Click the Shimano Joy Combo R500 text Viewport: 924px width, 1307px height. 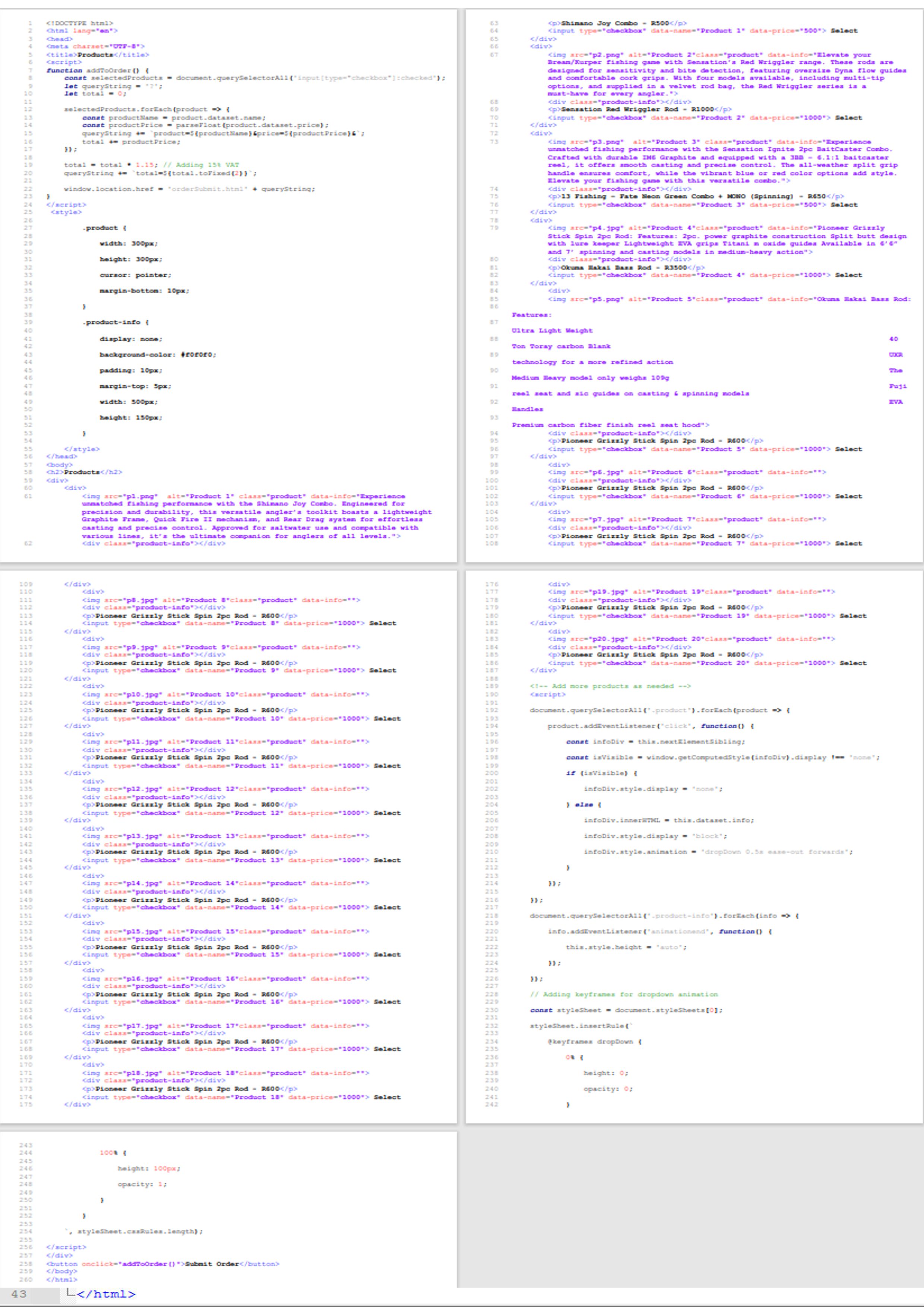point(615,23)
